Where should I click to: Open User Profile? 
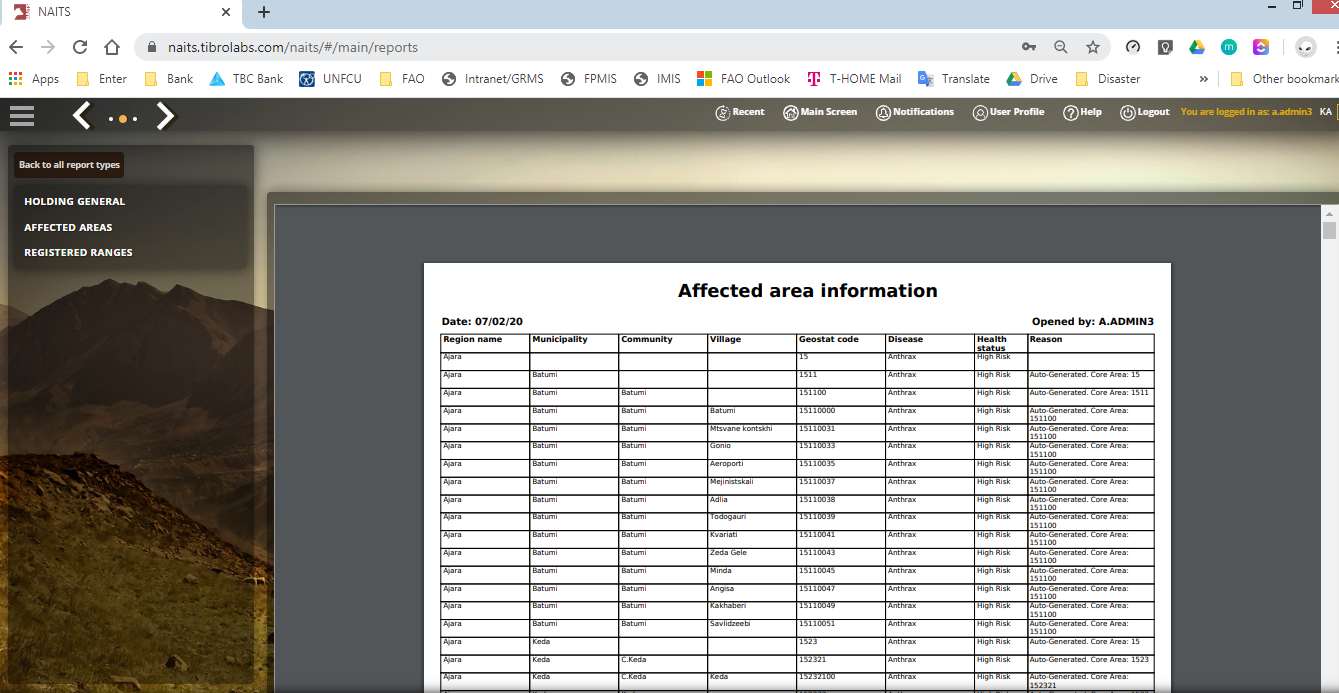click(1008, 112)
